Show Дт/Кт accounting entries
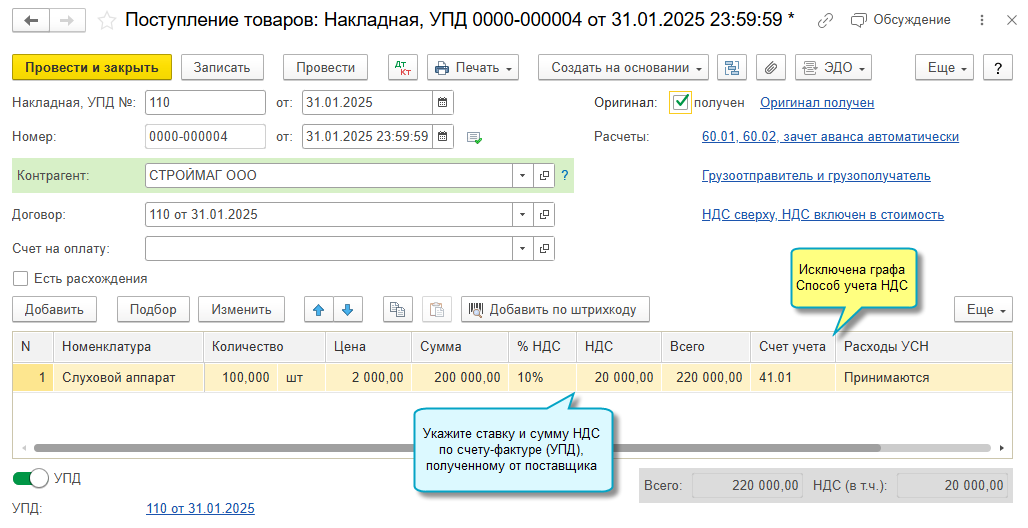Screen dimensions: 1028x528 tap(403, 68)
